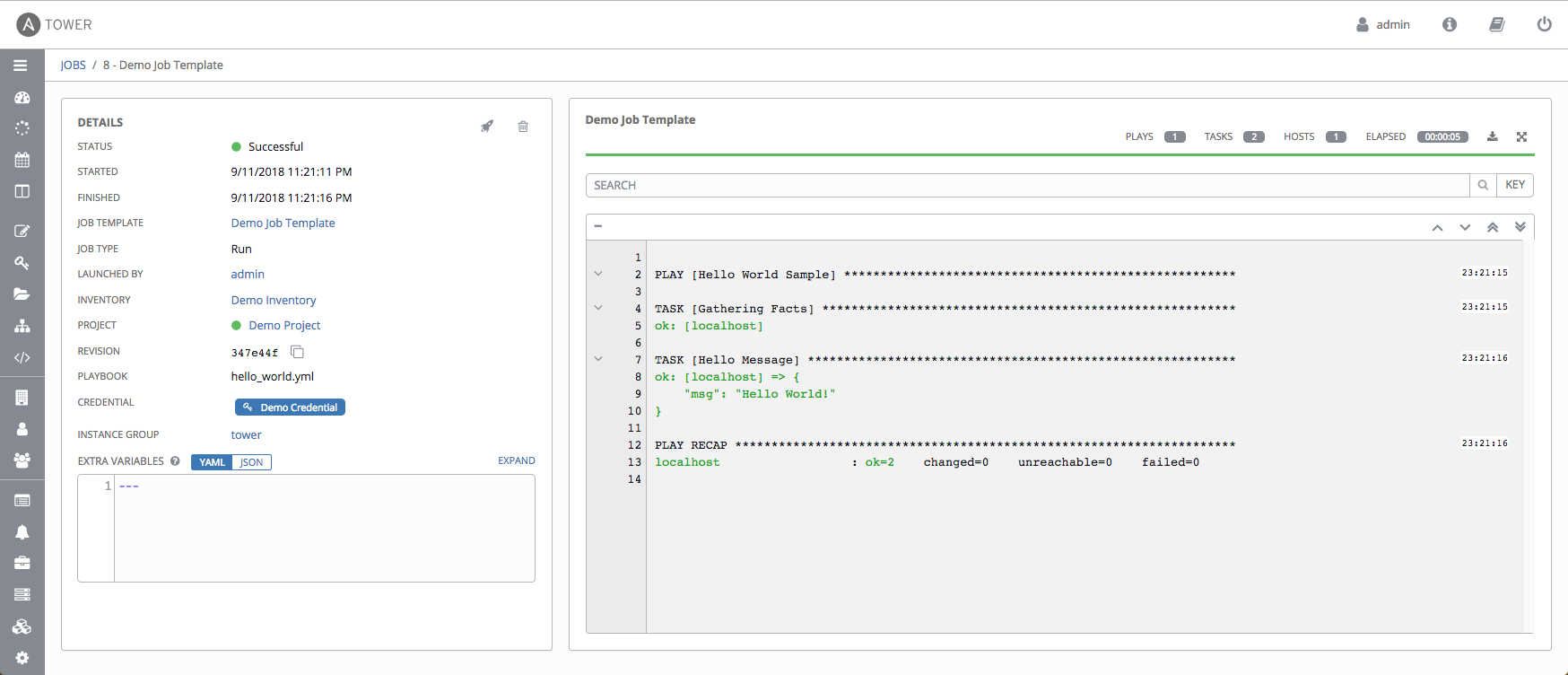Click the HOSTS count badge
The image size is (1568, 675).
(x=1336, y=136)
